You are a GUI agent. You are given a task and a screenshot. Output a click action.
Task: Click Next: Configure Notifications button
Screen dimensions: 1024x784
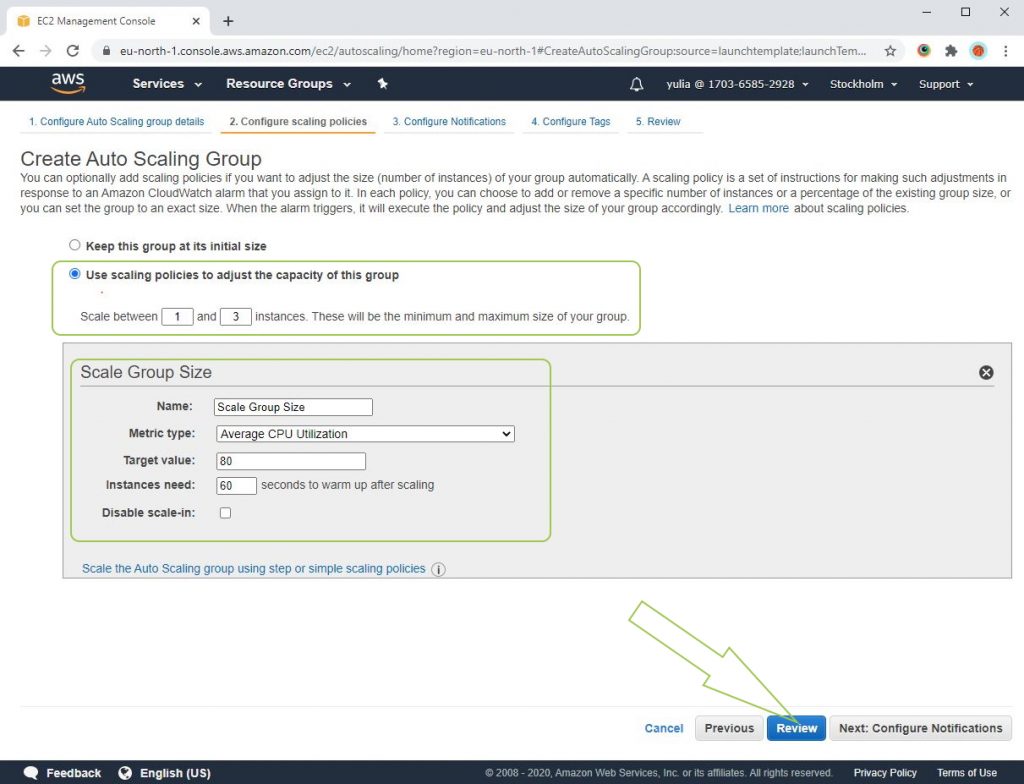tap(920, 728)
